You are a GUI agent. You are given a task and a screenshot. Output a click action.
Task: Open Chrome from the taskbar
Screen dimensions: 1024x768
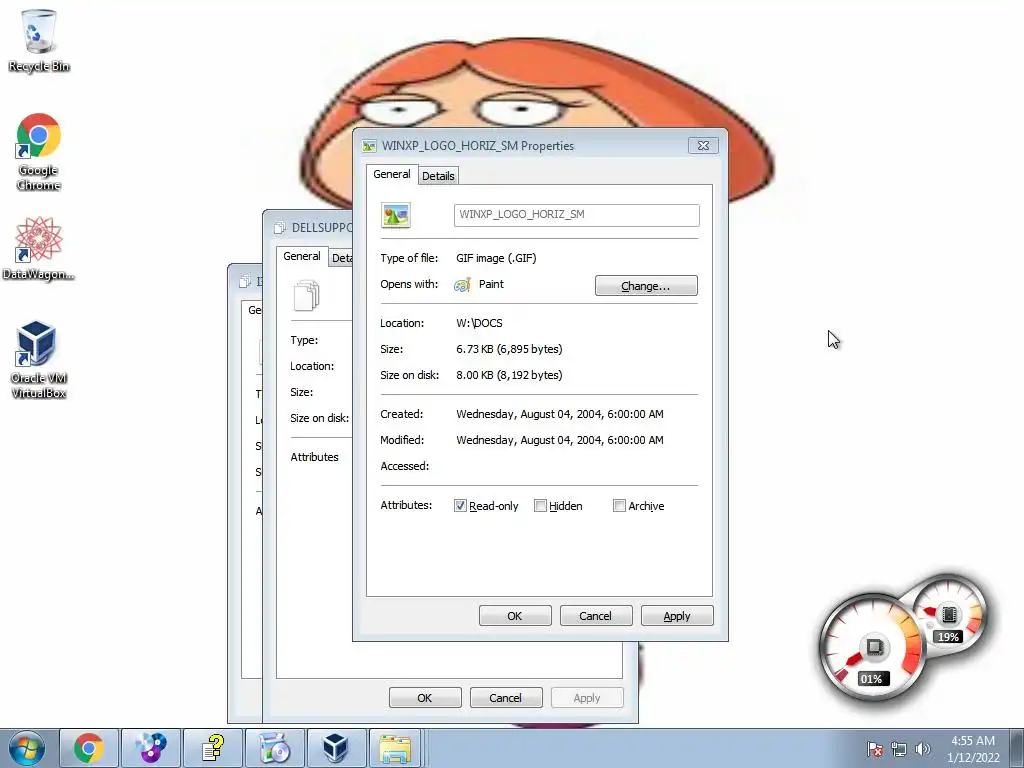(89, 748)
